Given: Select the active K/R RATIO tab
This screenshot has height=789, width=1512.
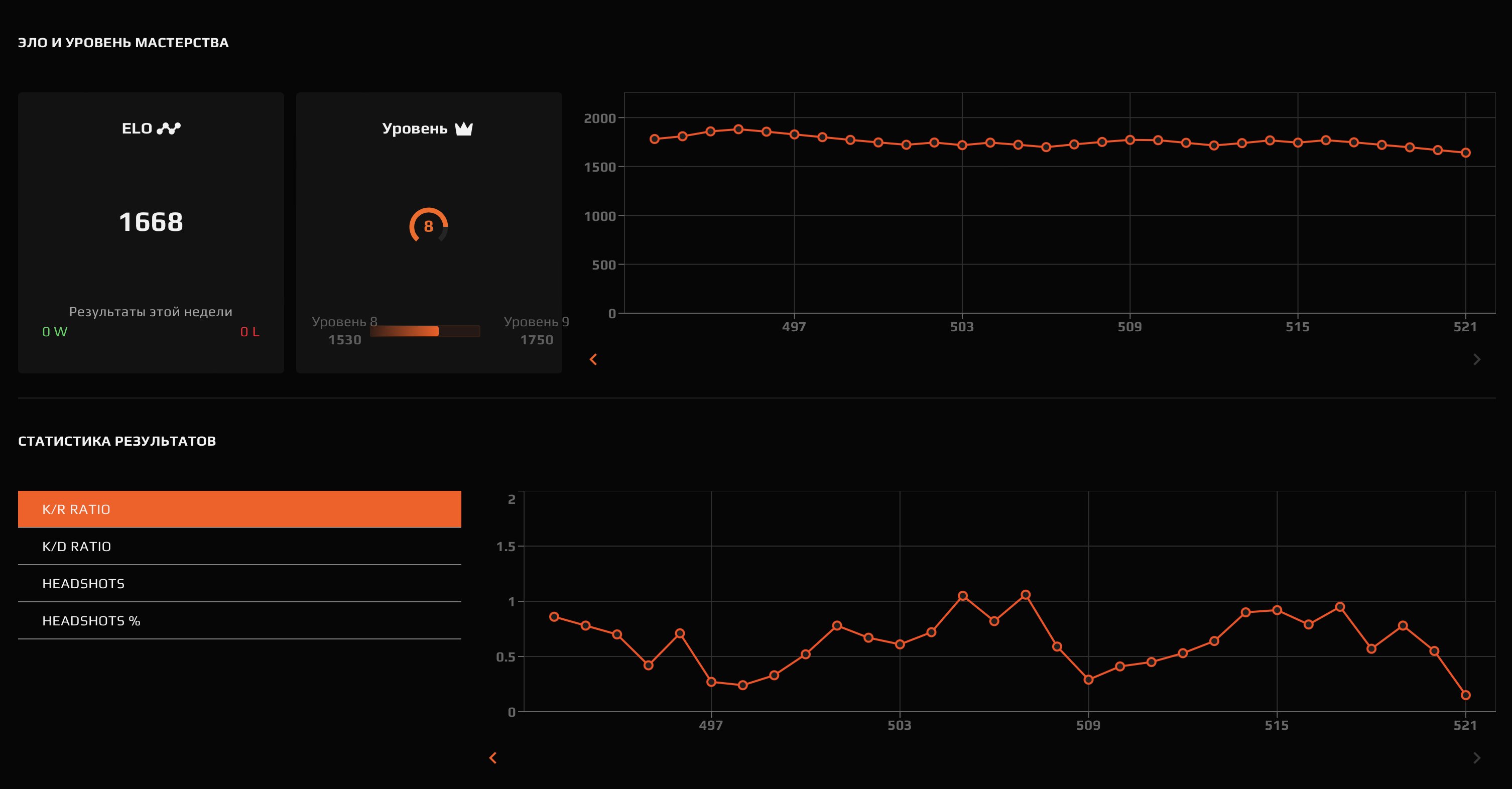Looking at the screenshot, I should coord(240,509).
